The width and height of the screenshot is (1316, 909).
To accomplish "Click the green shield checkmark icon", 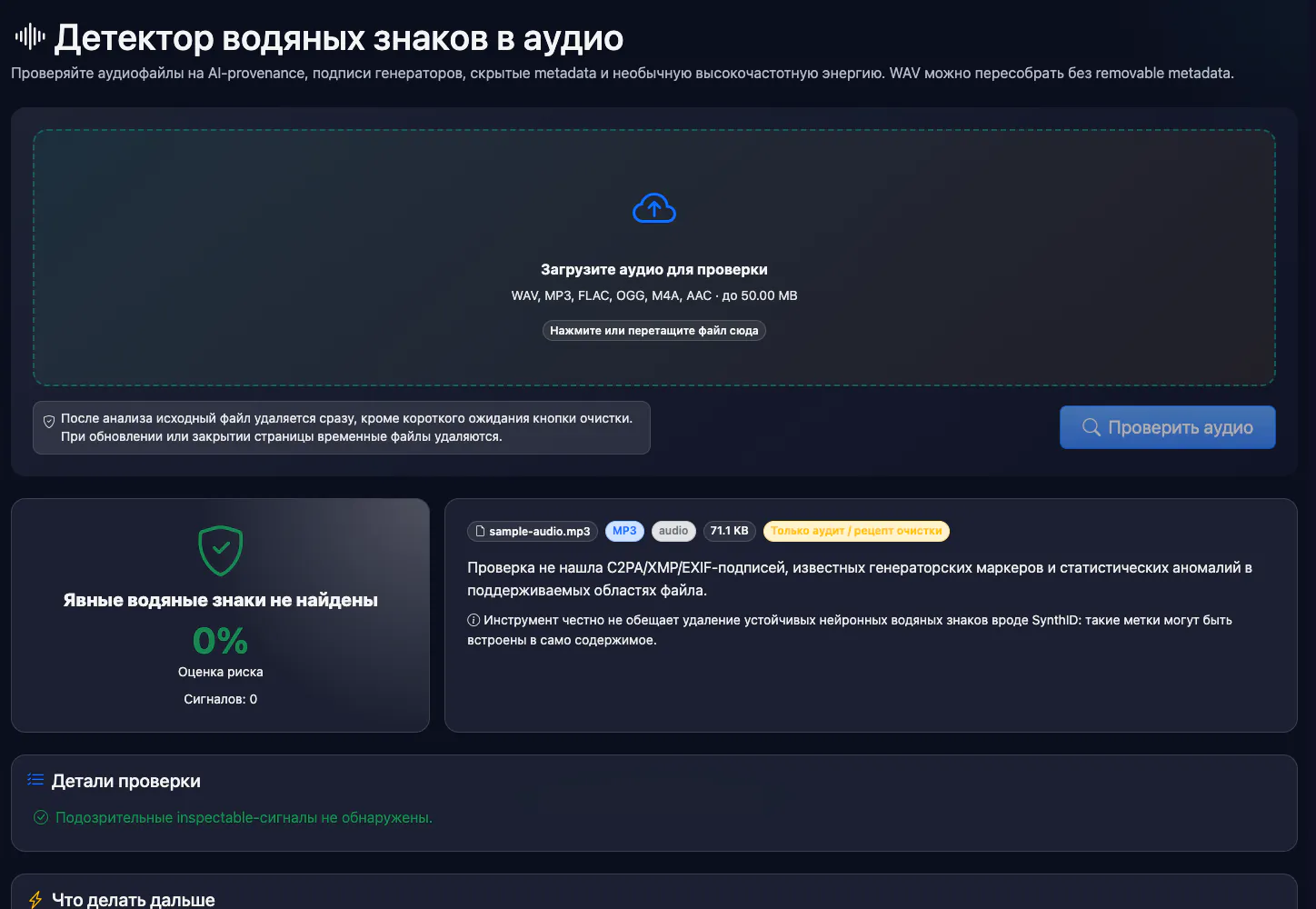I will click(221, 550).
